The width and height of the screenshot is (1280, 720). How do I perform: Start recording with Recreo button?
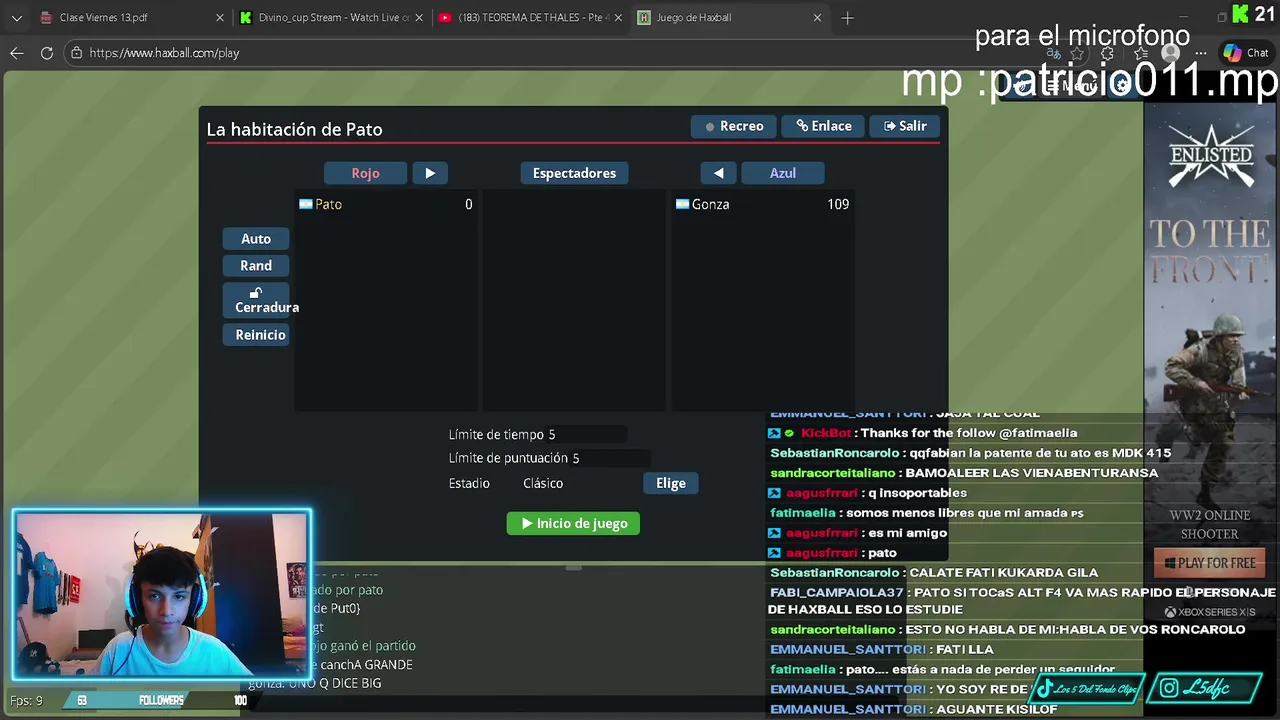click(734, 126)
